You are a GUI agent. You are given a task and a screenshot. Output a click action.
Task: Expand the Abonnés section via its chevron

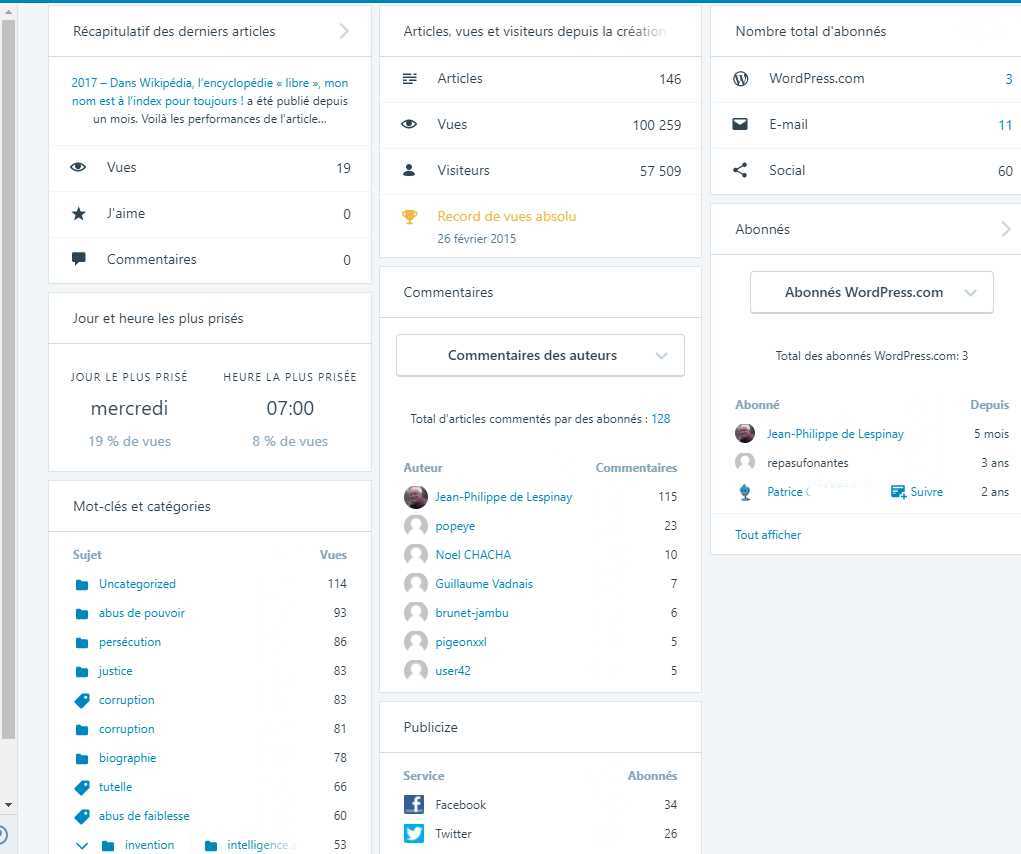click(1005, 229)
